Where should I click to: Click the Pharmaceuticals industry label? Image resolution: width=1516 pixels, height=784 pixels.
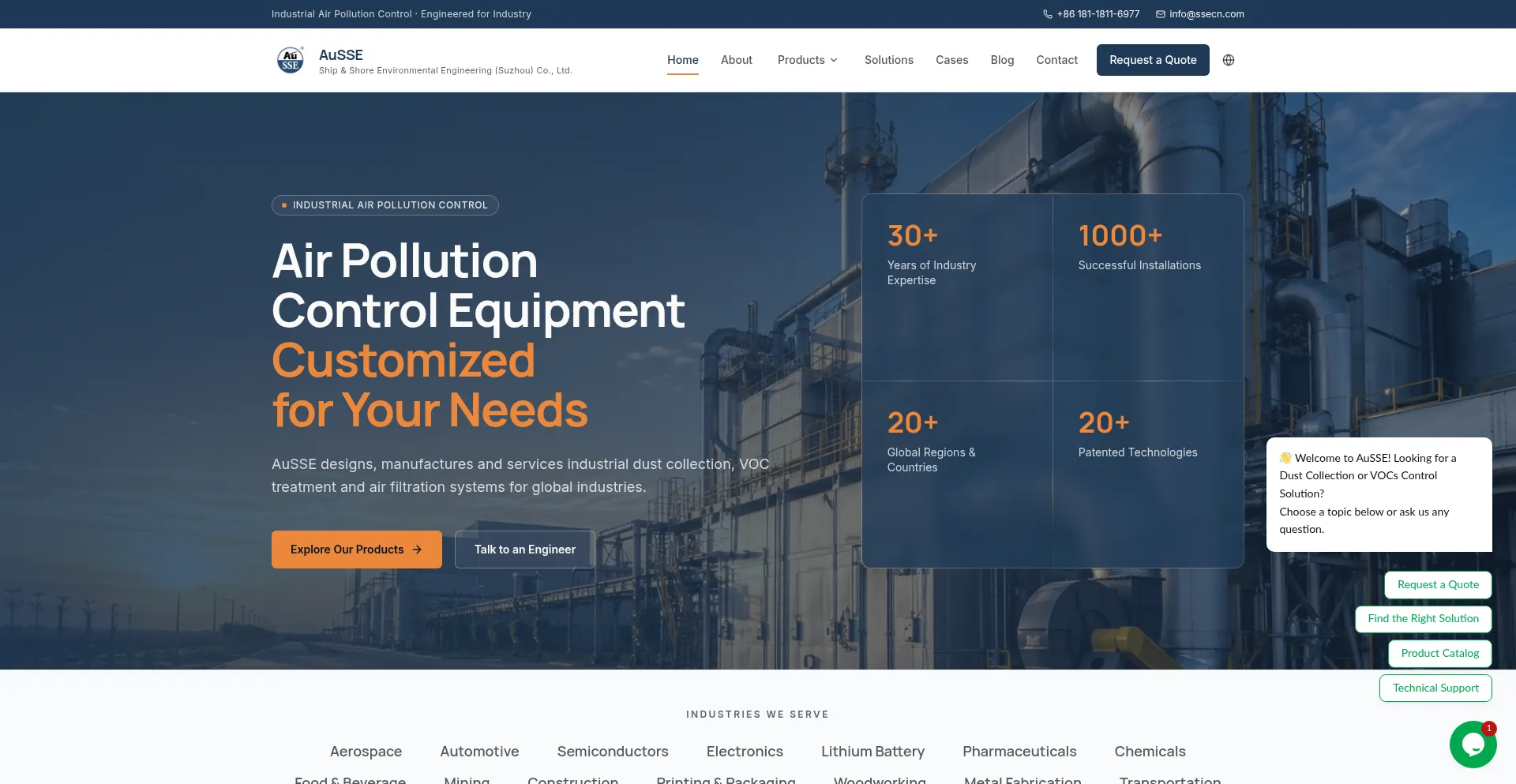1019,752
